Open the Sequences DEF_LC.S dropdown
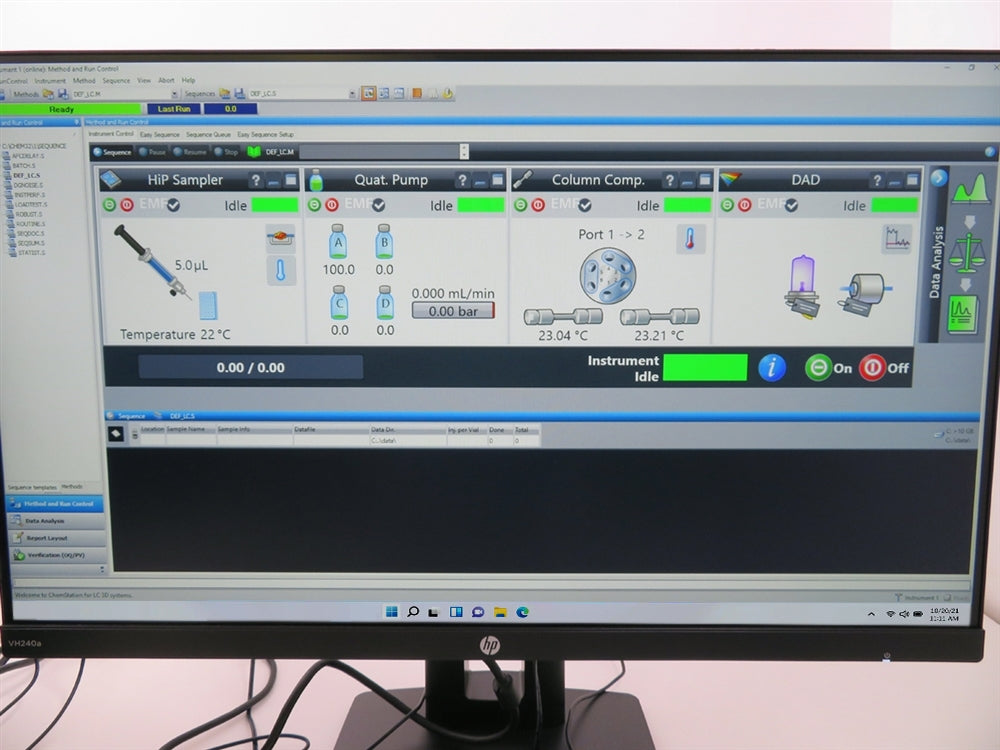 tap(352, 94)
